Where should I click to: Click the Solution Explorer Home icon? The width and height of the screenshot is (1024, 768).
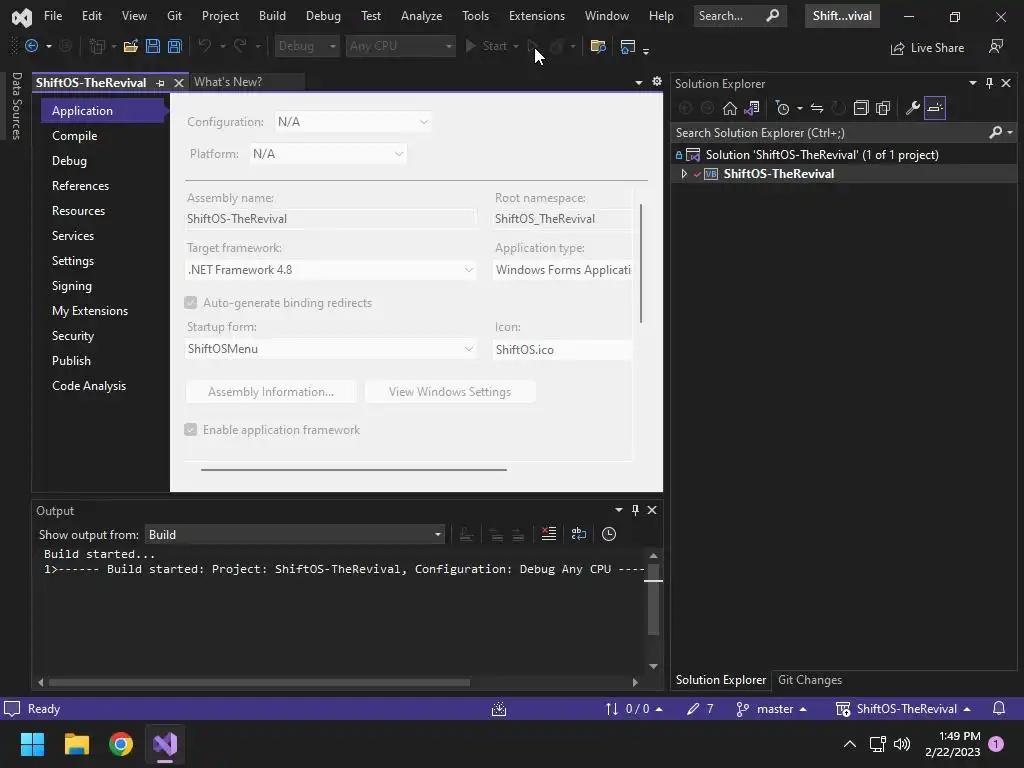pos(729,108)
